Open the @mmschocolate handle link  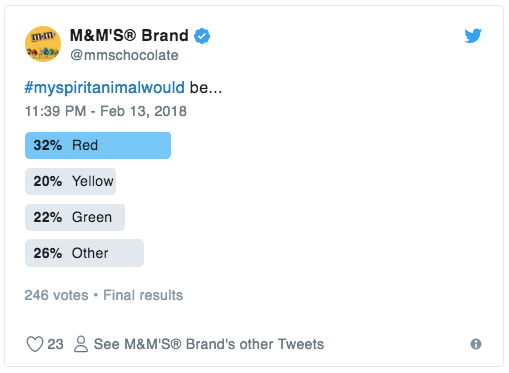(x=124, y=55)
